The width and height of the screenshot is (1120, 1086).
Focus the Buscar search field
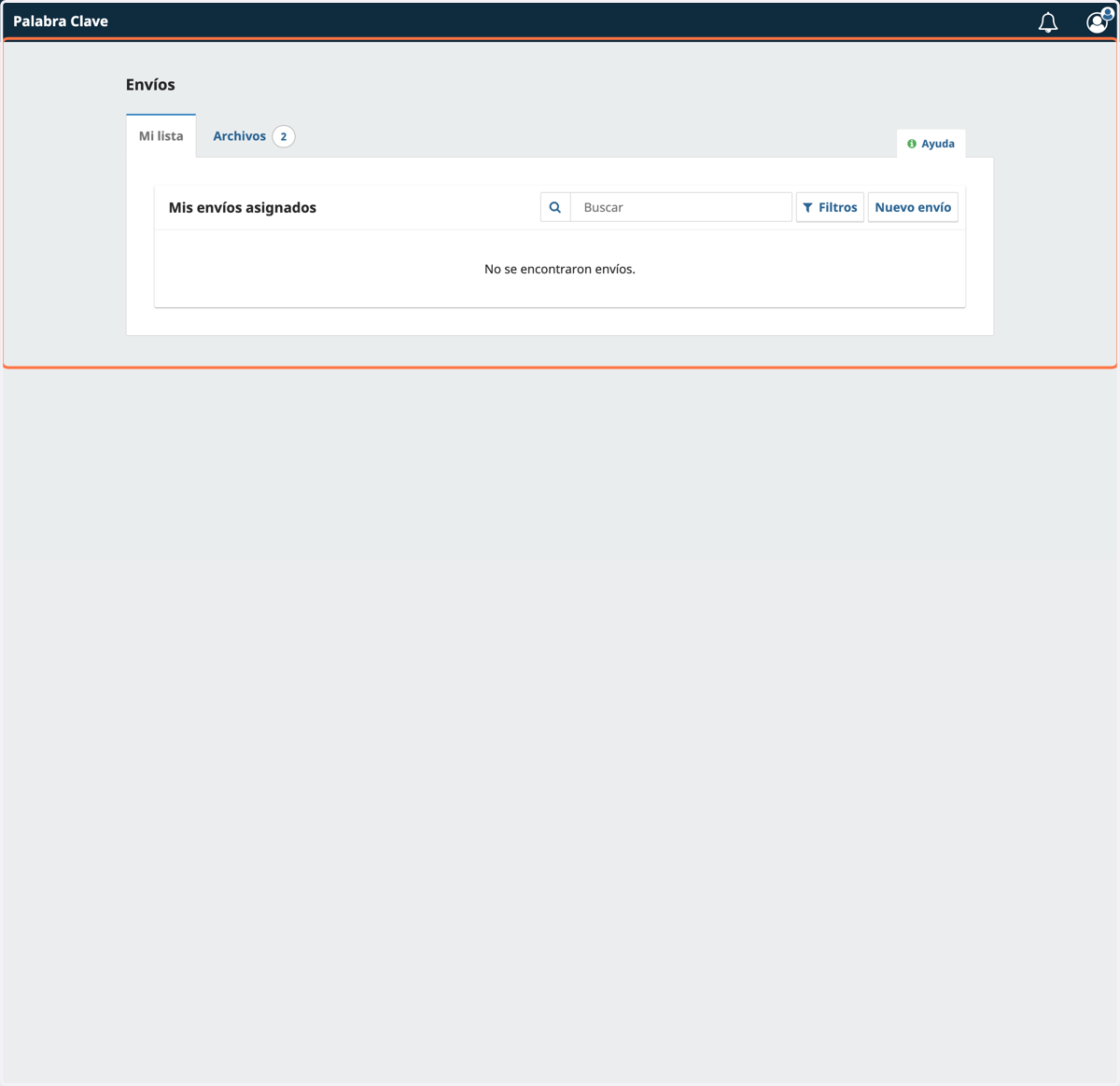[681, 207]
